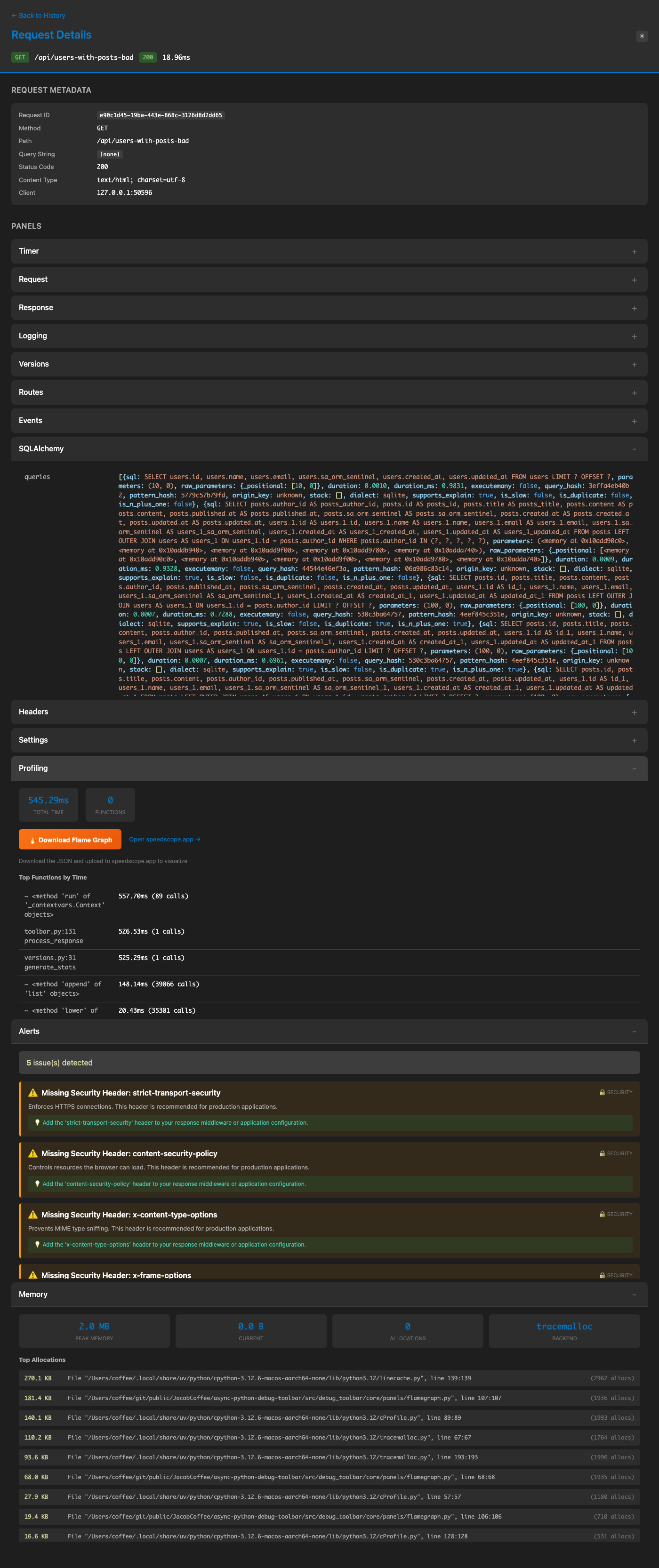Click plus icon on Versions panel

coord(634,365)
